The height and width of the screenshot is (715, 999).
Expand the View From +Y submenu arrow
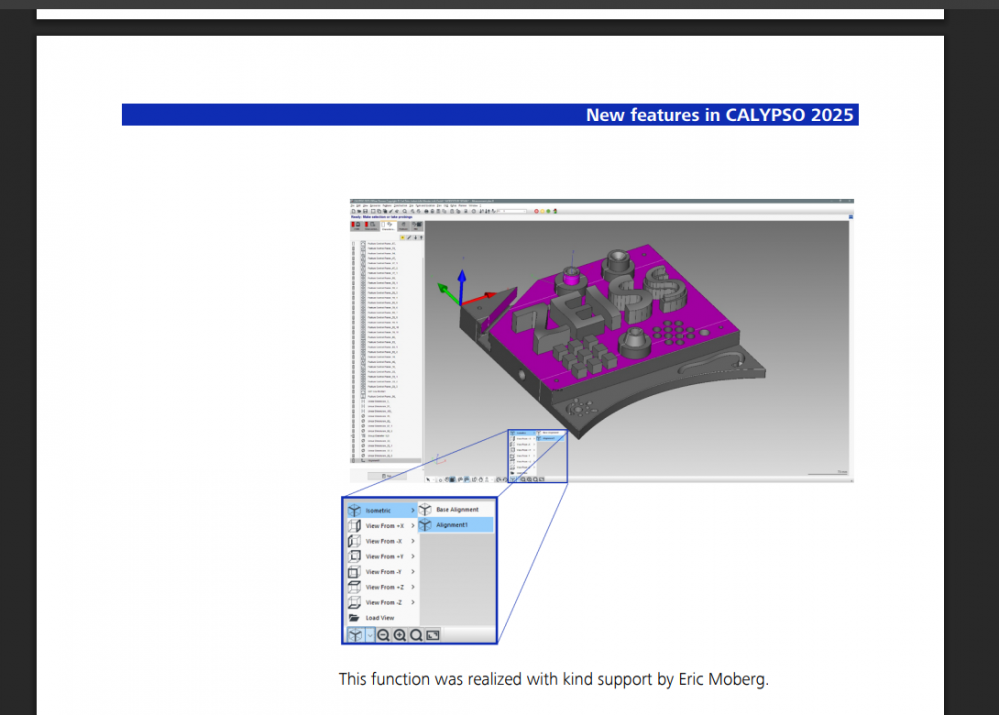tap(413, 557)
